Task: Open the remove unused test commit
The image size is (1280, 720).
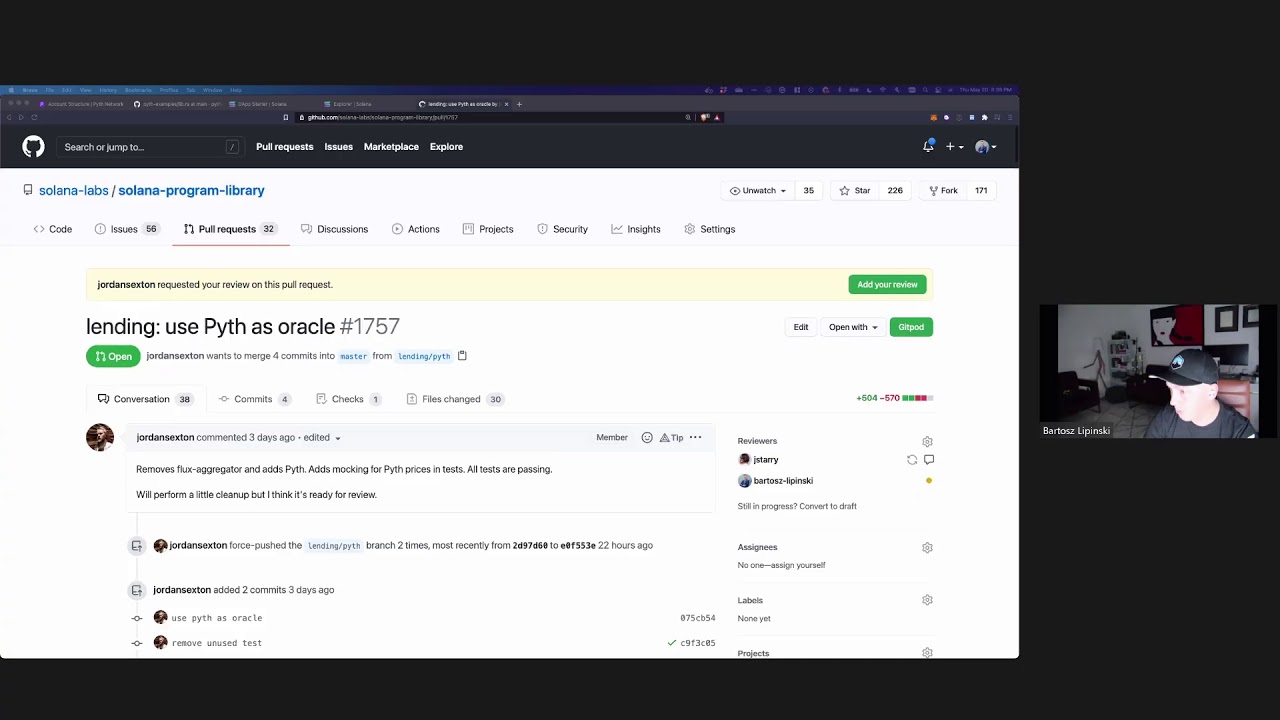Action: (217, 643)
